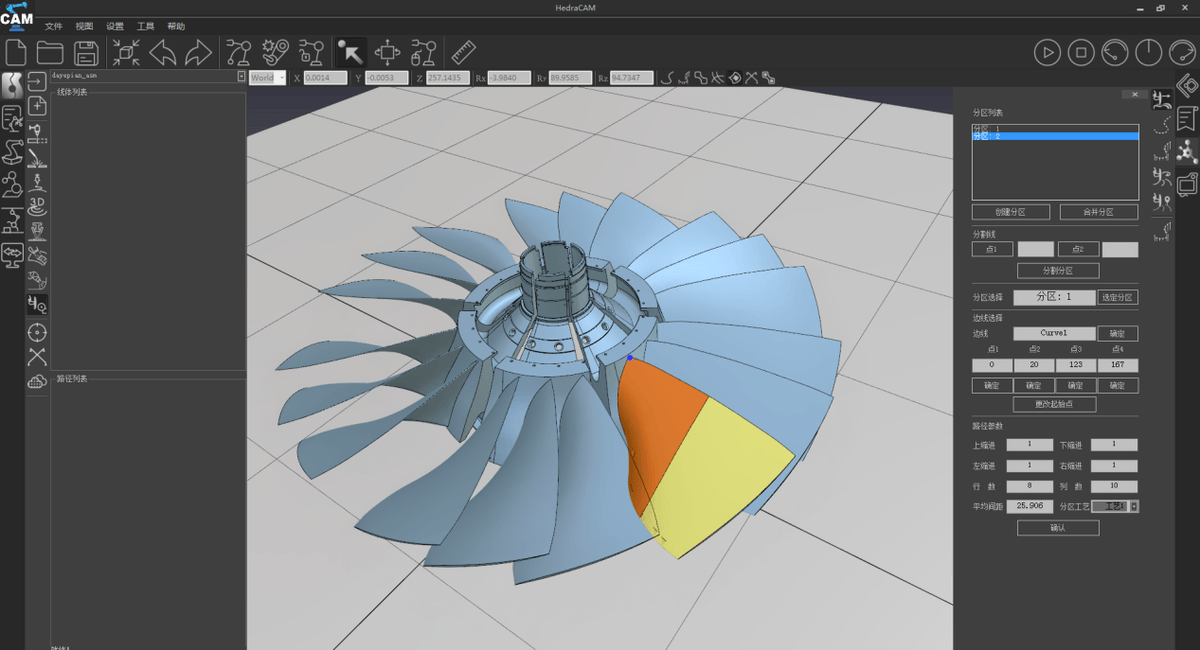
Task: Click the 分割分区 button
Action: 1058,271
